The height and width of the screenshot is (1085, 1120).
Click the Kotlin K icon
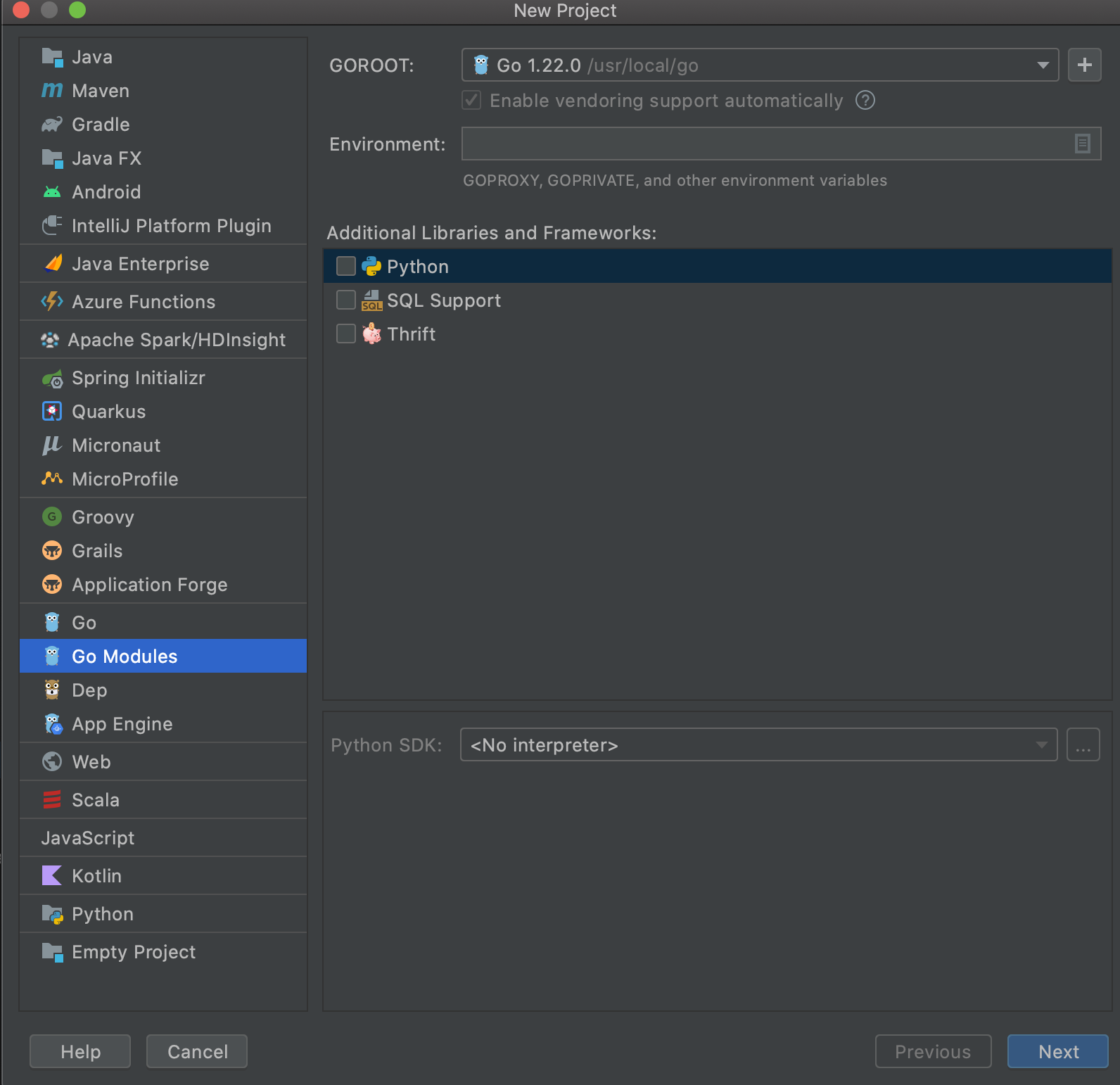pos(52,876)
